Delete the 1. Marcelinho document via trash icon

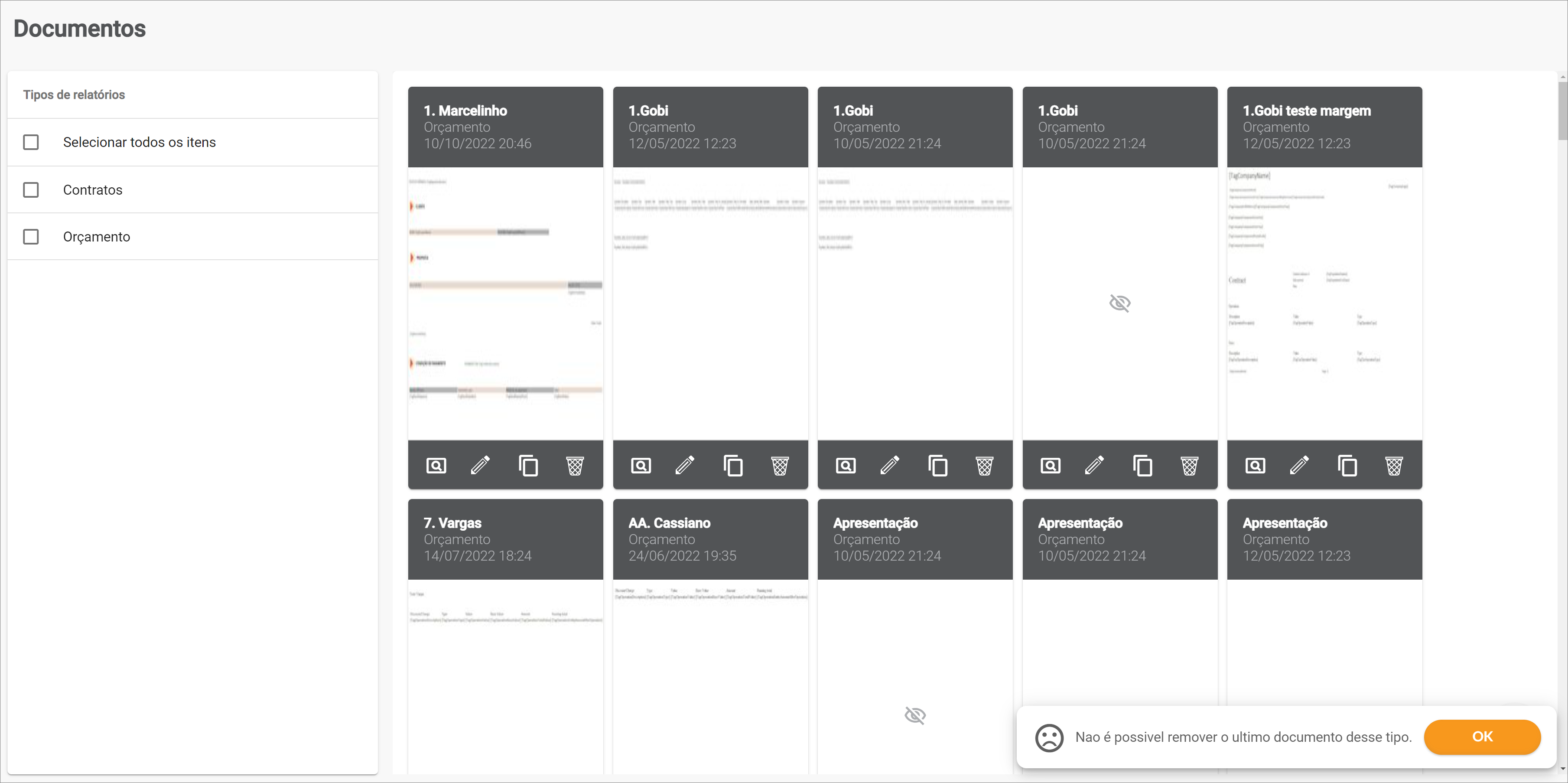(575, 466)
